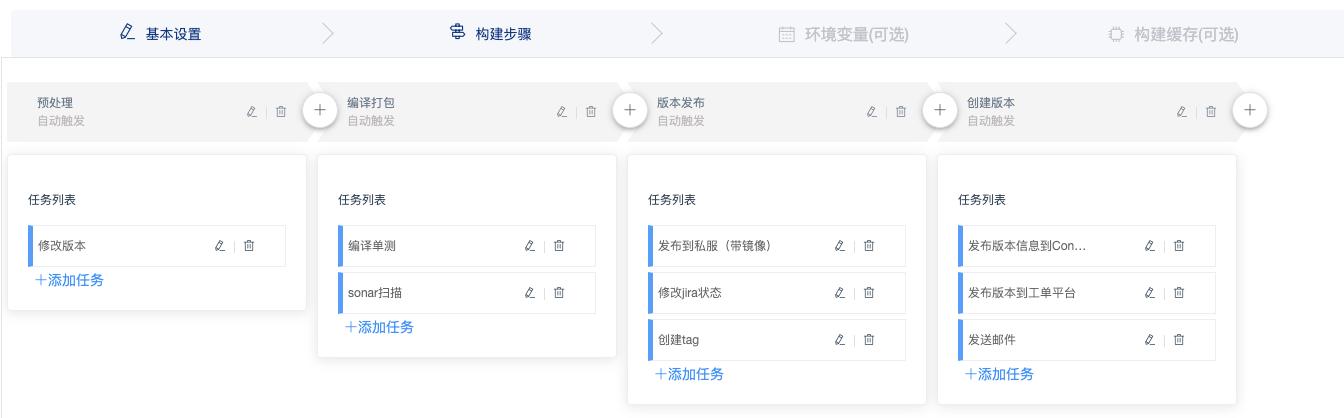Select the 发布到私服（带镜像）task row

pyautogui.click(x=777, y=246)
